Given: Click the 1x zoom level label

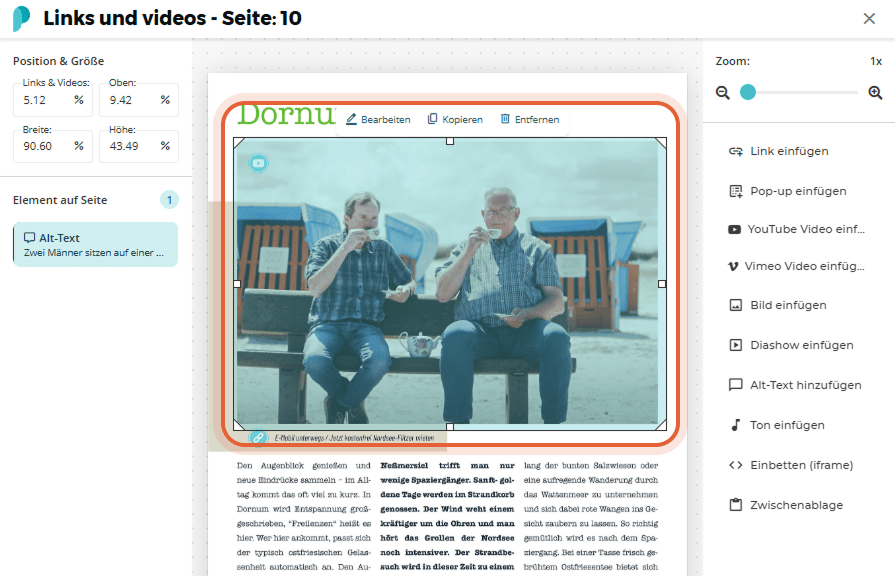Looking at the screenshot, I should click(876, 61).
